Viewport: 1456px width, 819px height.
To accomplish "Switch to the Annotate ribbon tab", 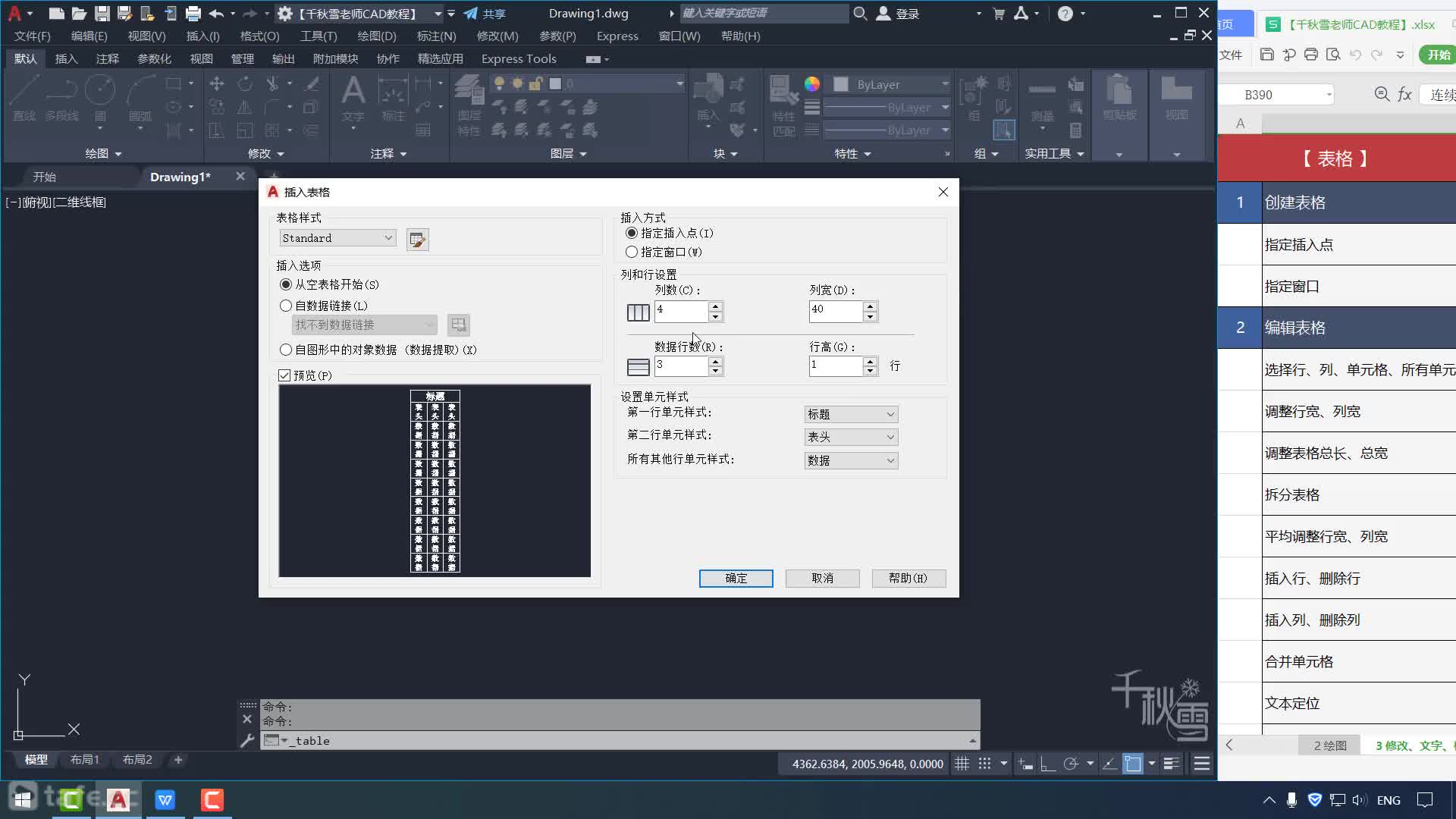I will [107, 58].
